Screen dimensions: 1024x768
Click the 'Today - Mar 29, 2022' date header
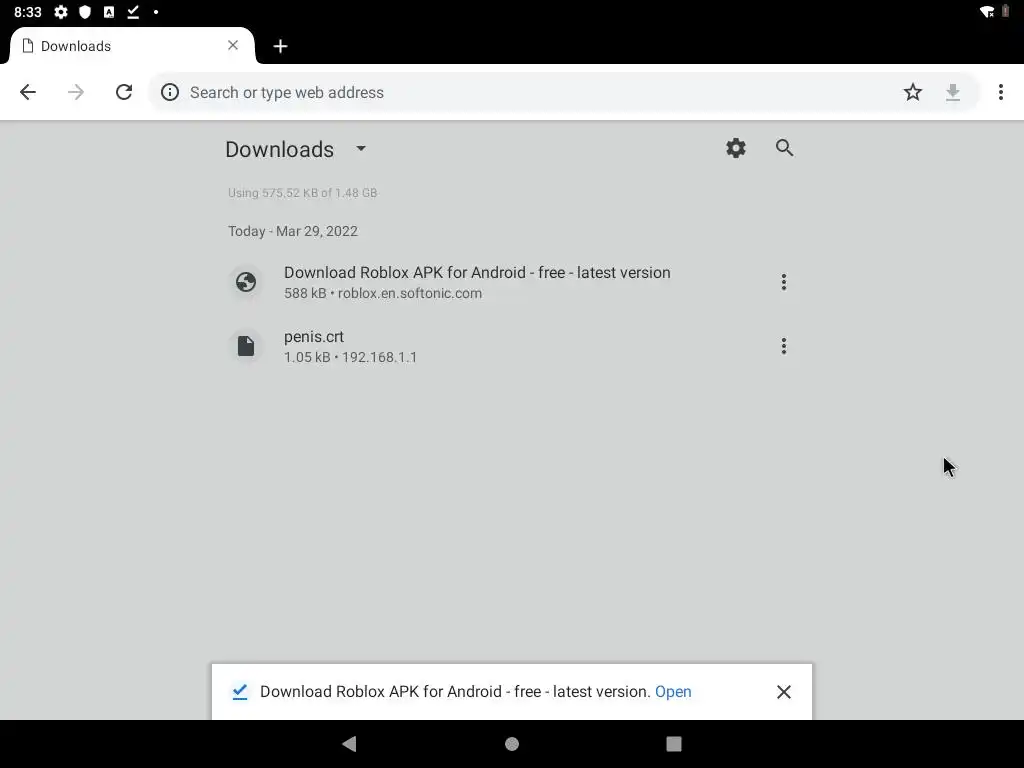point(293,231)
